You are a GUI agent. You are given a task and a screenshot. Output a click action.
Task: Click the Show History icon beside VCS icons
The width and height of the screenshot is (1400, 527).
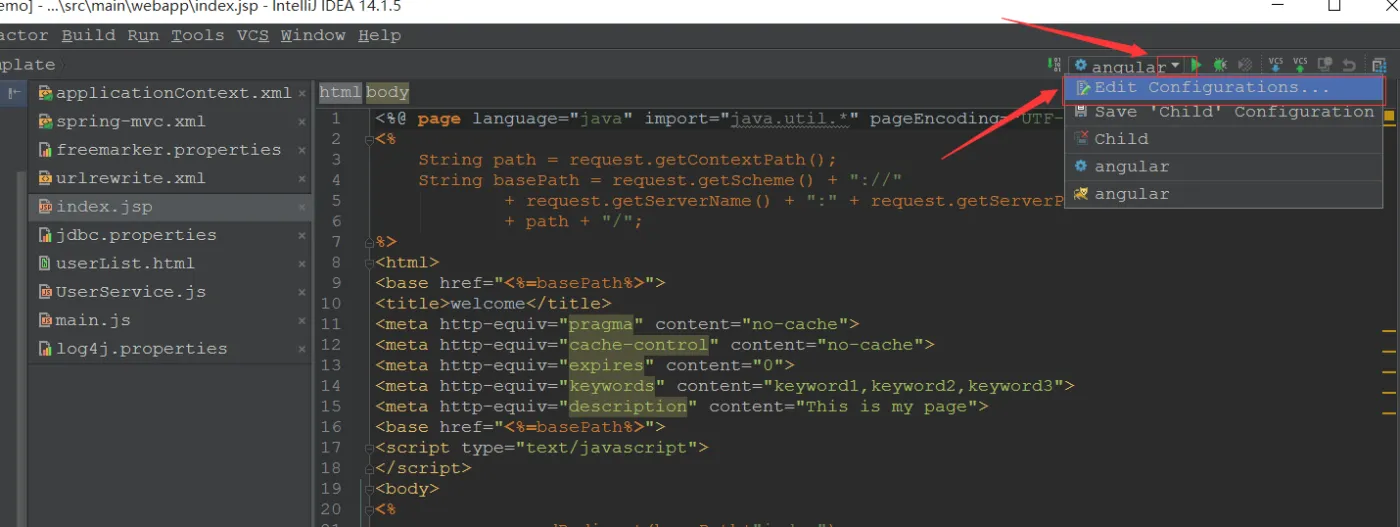pos(1325,65)
